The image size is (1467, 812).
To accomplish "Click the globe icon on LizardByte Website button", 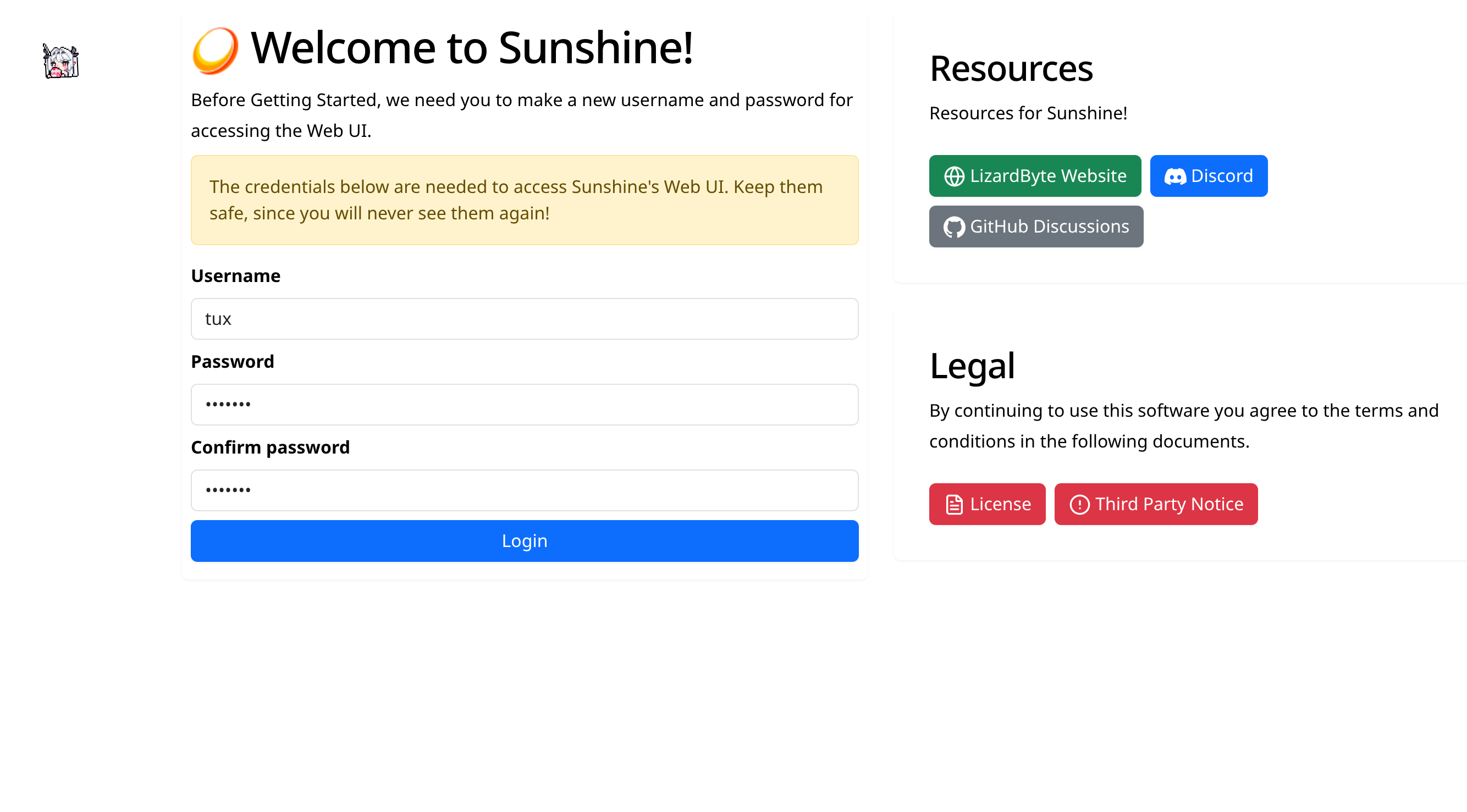I will [x=954, y=176].
